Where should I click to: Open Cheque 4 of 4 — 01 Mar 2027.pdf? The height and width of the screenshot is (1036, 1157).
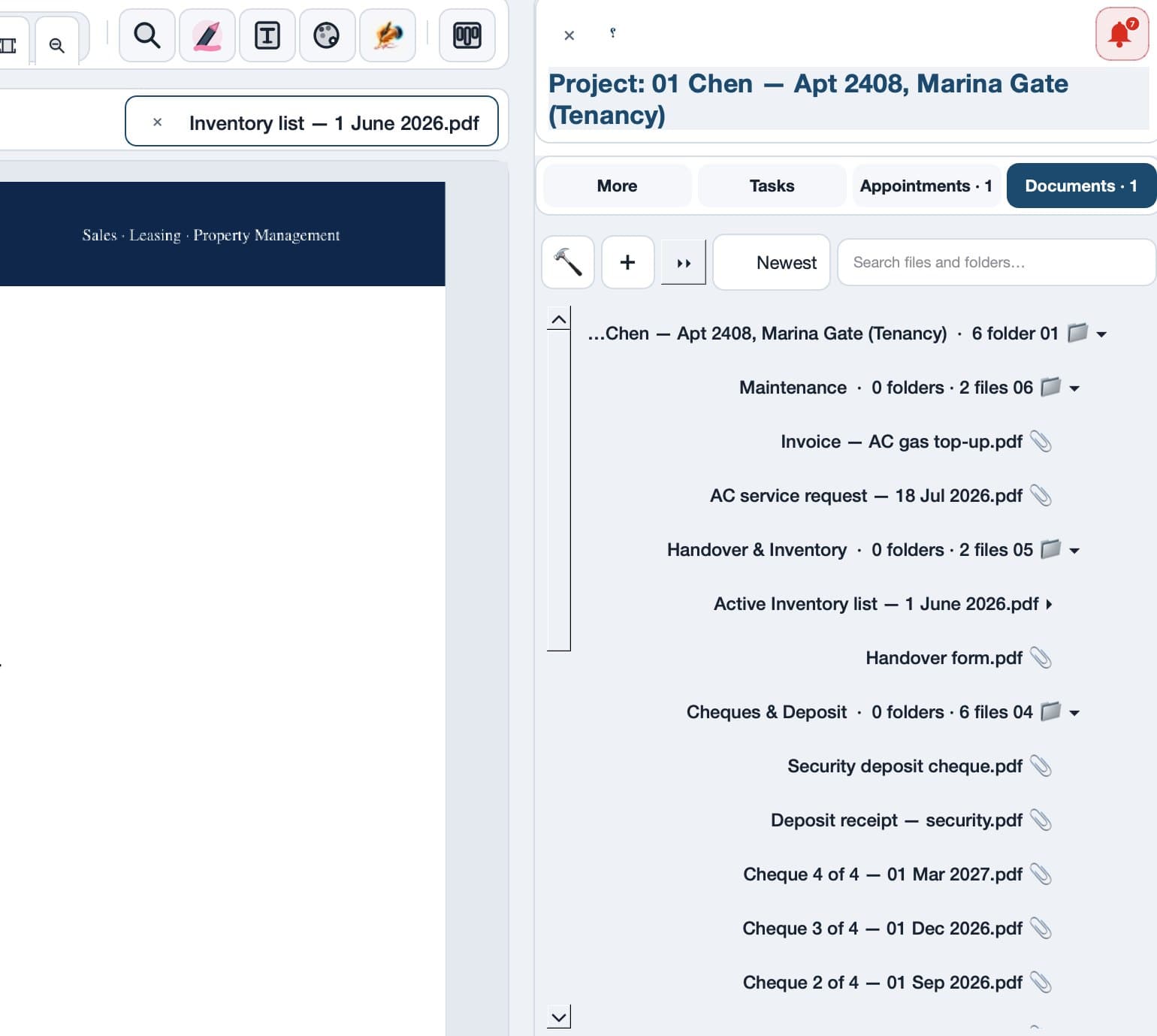tap(883, 874)
